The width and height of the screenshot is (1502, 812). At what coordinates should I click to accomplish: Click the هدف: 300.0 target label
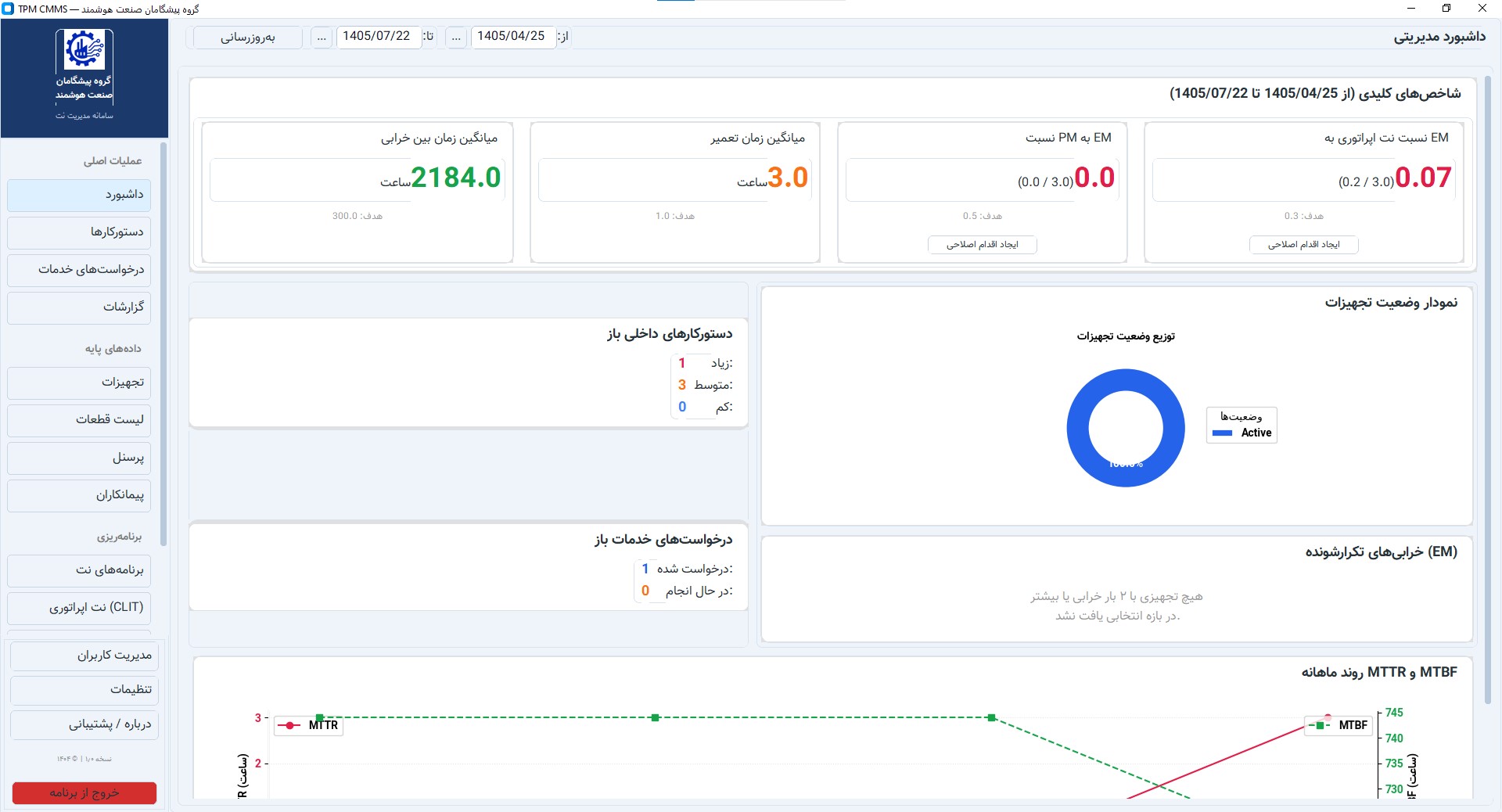pyautogui.click(x=358, y=216)
